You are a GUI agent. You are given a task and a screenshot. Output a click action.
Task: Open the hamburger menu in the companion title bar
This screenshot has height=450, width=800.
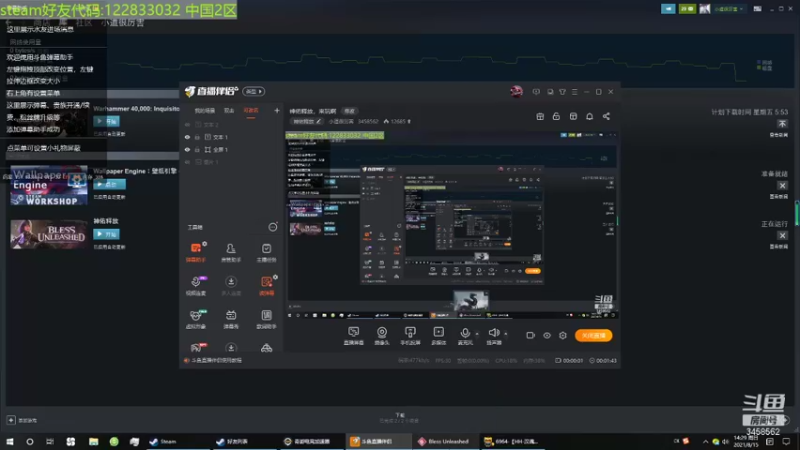pos(574,92)
